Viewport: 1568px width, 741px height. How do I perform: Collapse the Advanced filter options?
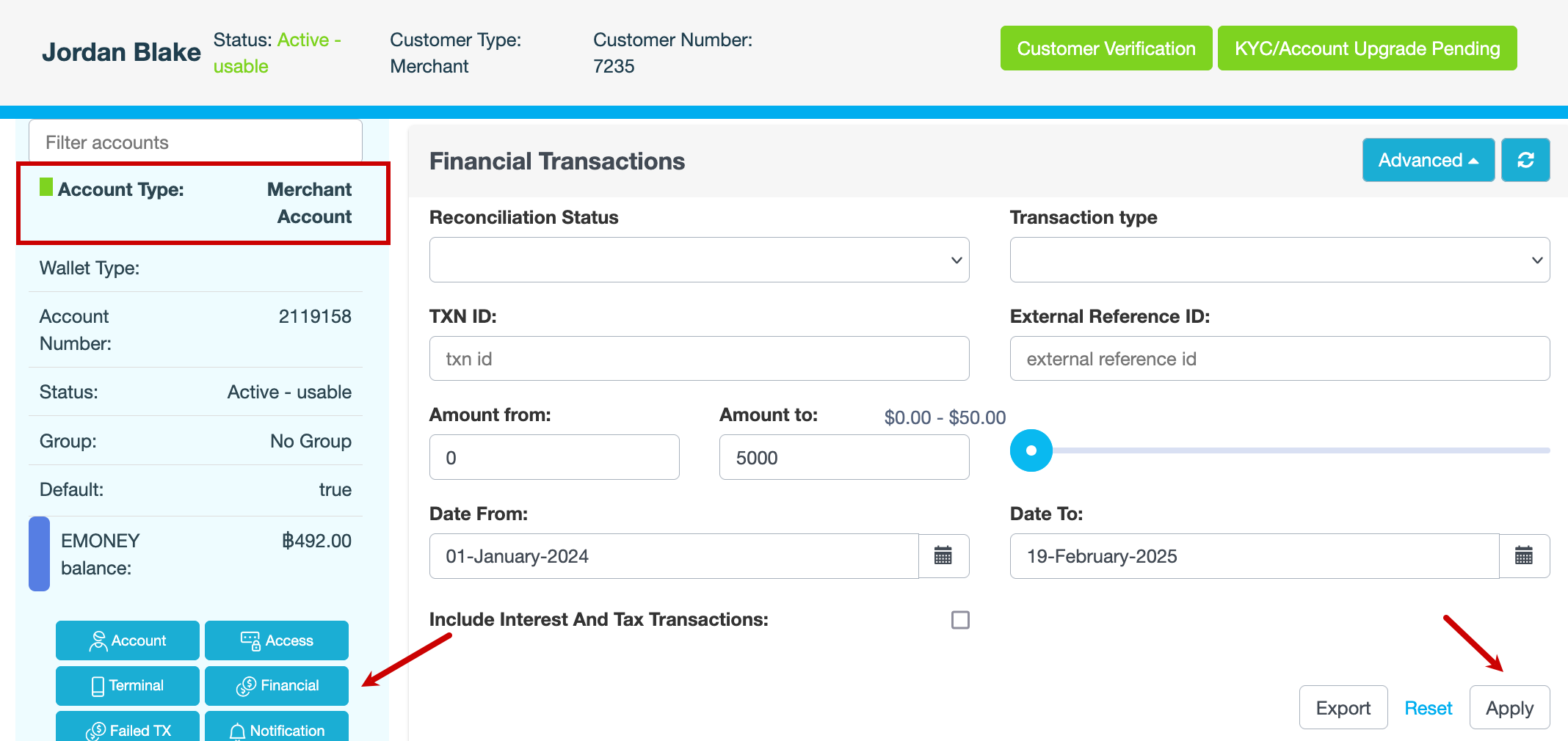[x=1428, y=160]
